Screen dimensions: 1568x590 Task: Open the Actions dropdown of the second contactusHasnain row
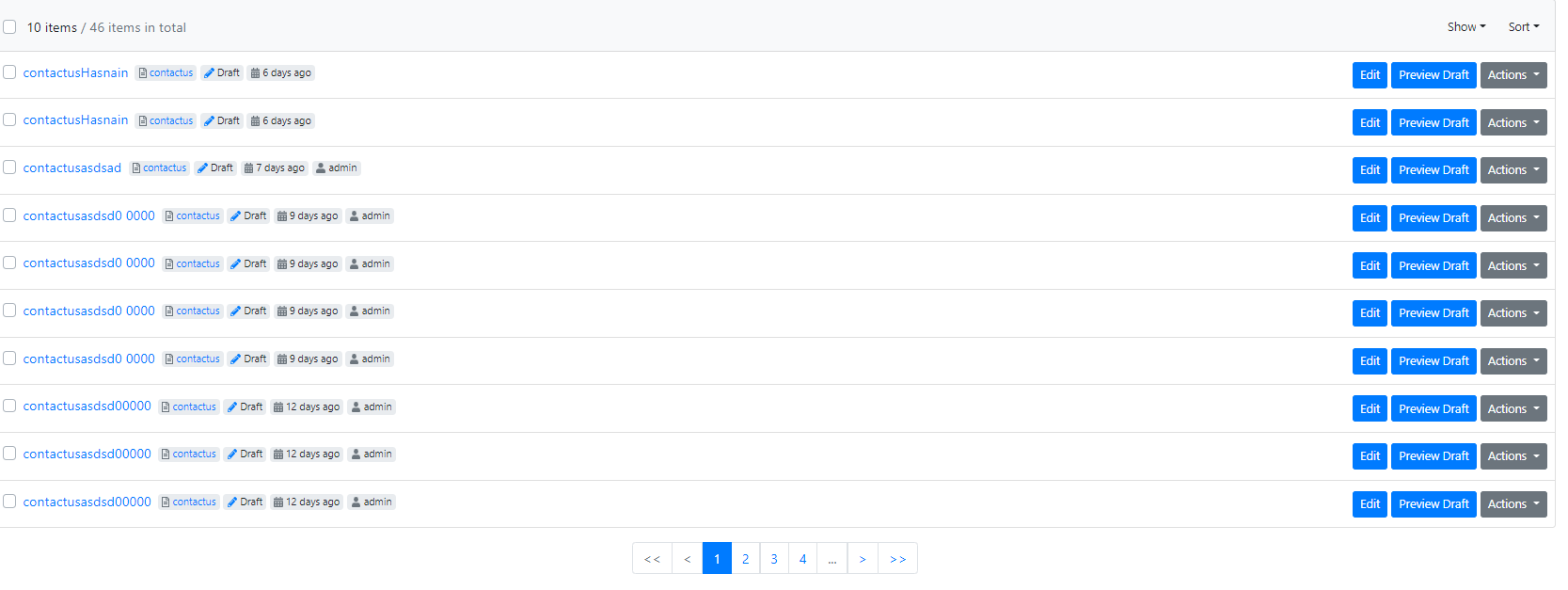(1513, 122)
